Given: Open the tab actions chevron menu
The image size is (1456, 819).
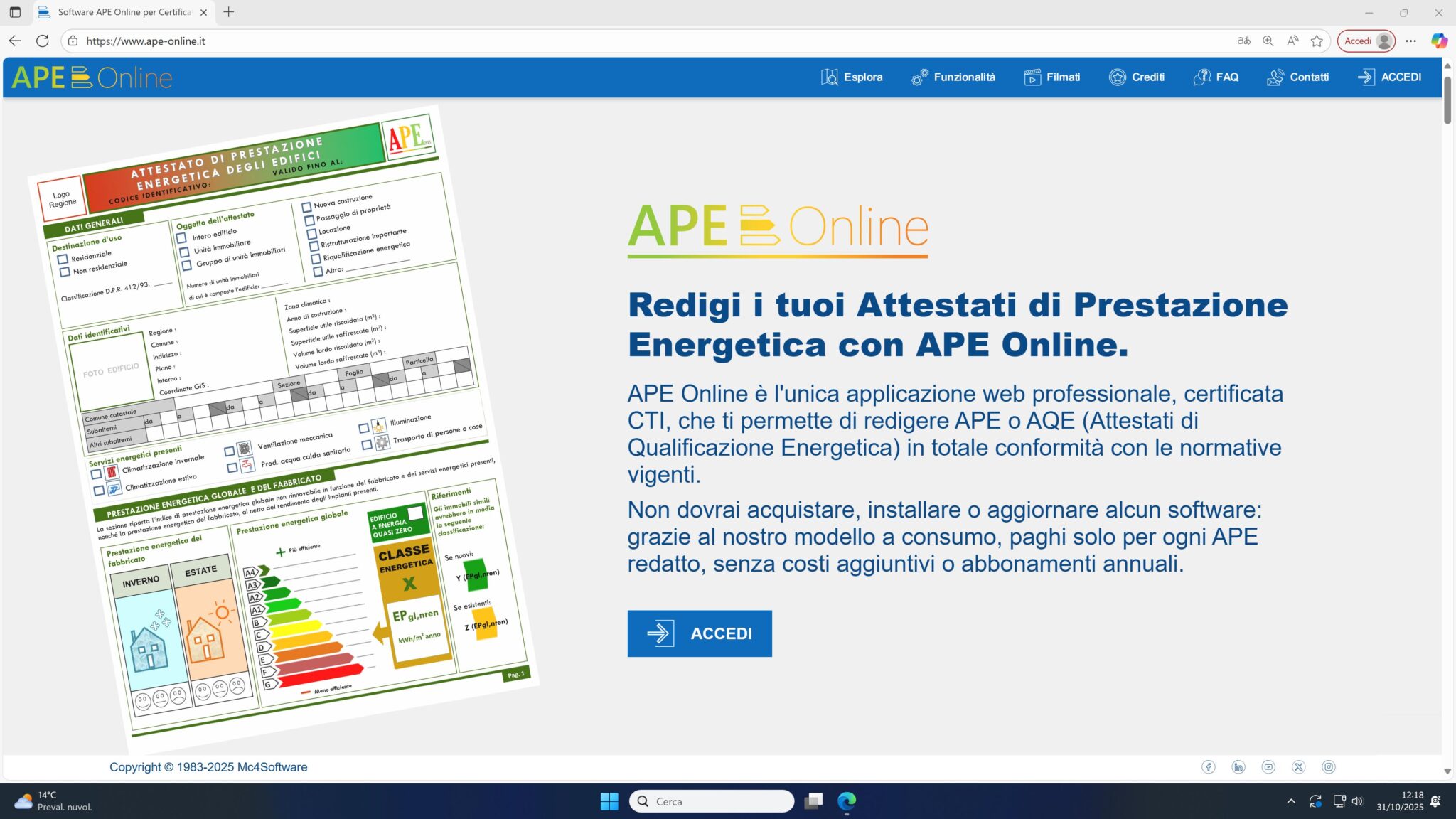Looking at the screenshot, I should tap(15, 12).
